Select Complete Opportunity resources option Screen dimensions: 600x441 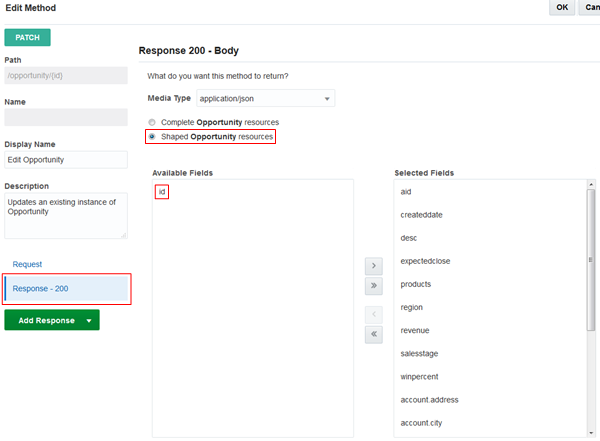pos(152,122)
